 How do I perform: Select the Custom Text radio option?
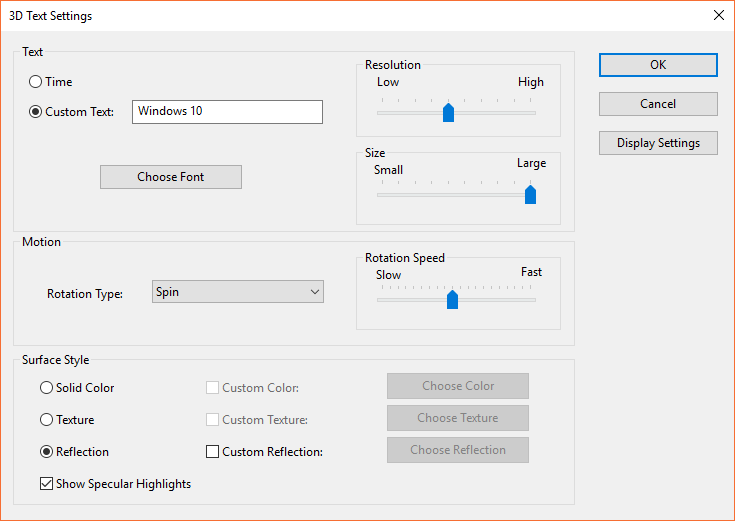[36, 112]
